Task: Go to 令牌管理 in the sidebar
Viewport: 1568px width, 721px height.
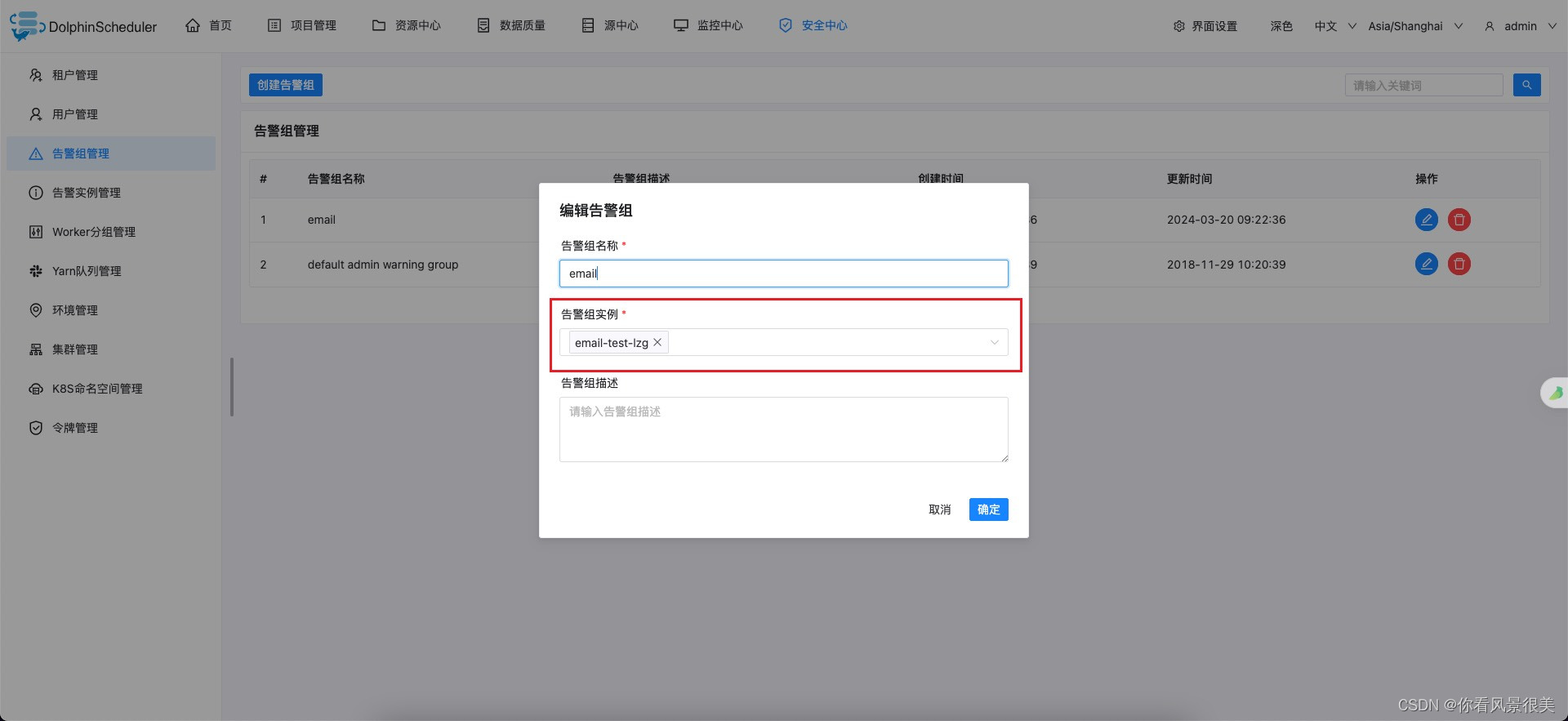Action: pyautogui.click(x=111, y=428)
